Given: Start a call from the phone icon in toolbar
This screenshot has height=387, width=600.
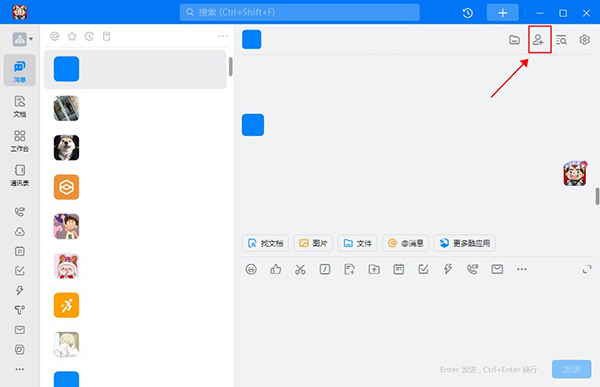Looking at the screenshot, I should [472, 269].
